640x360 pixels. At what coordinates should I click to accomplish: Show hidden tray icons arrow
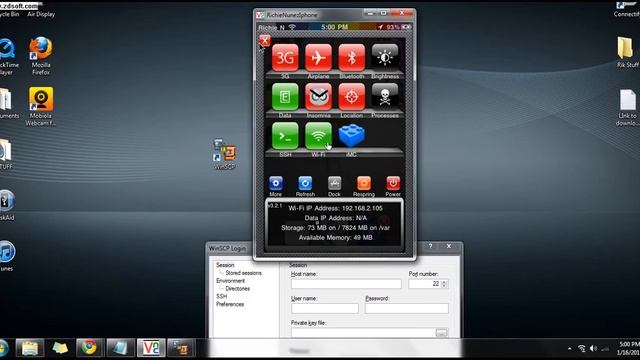pos(570,349)
